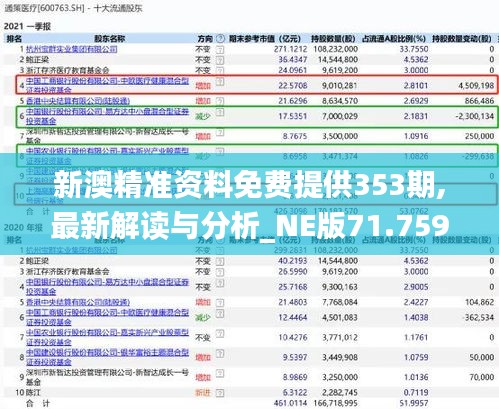Click the info icon in 2021 row 4 (中欧医疗健康)

click(220, 81)
